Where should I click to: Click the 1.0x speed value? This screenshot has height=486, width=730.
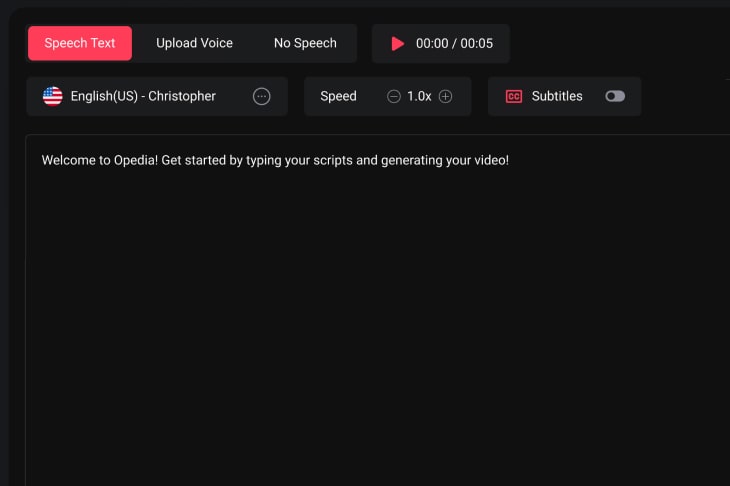(419, 97)
